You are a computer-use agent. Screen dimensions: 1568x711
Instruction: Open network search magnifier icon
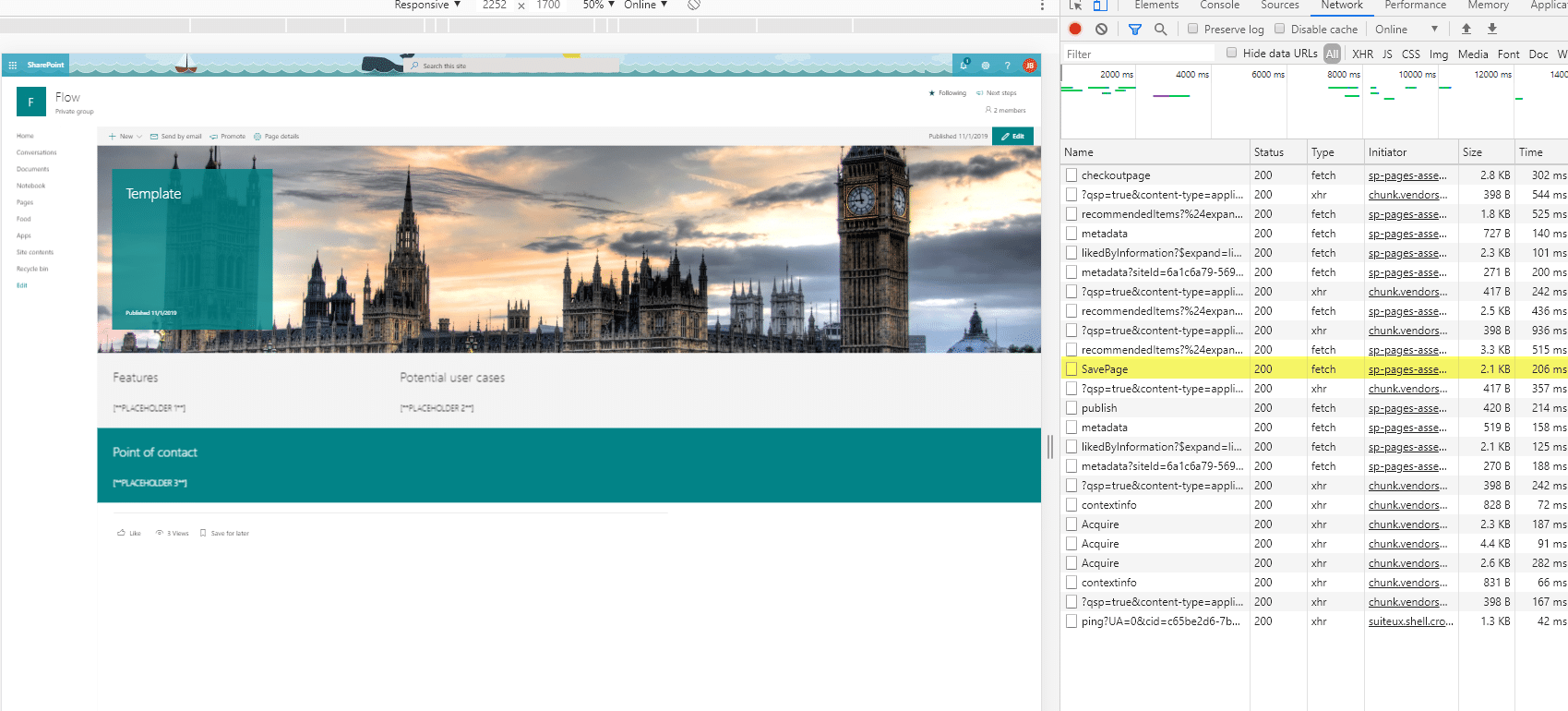[1161, 30]
